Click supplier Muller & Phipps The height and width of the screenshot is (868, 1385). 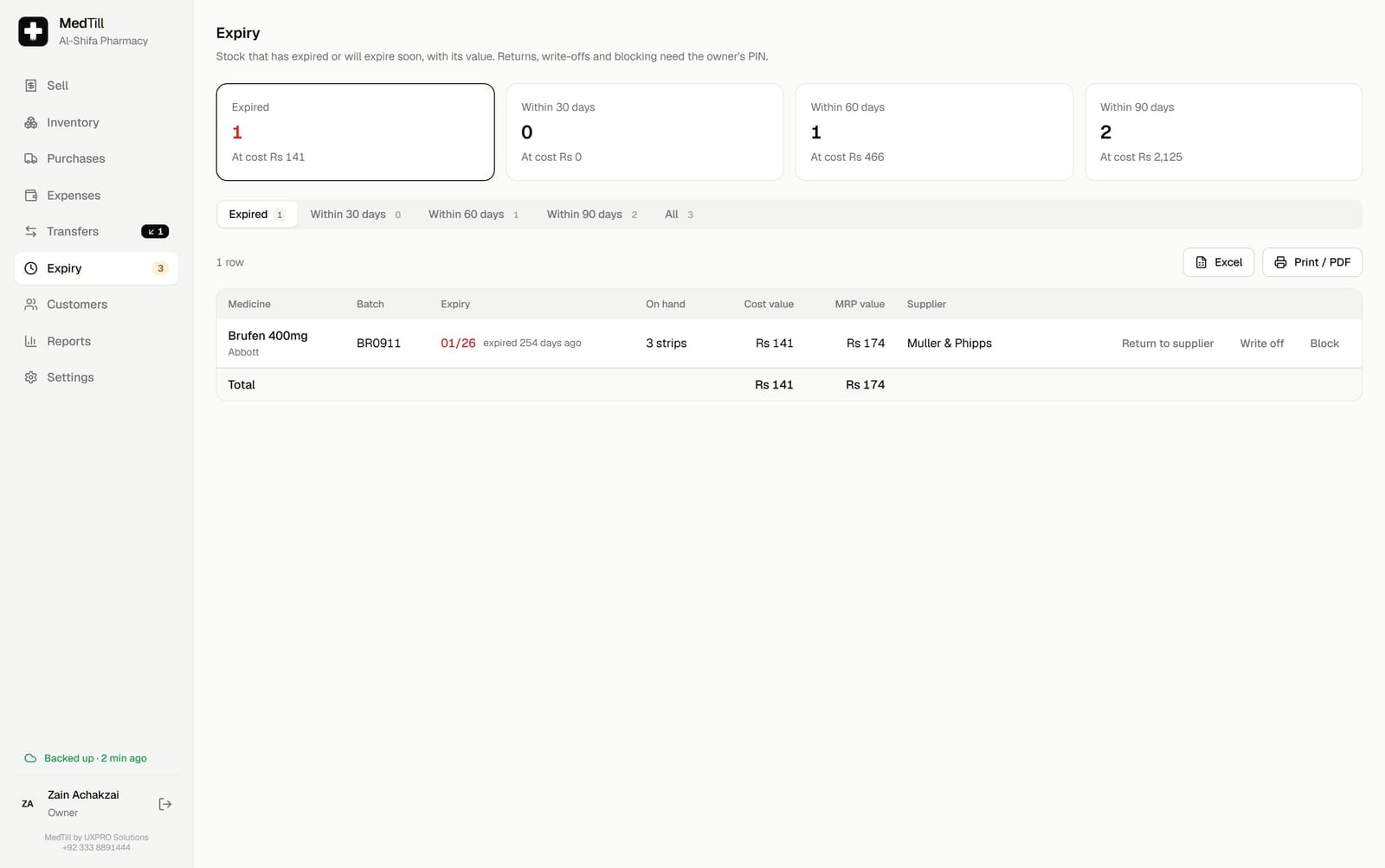point(950,344)
